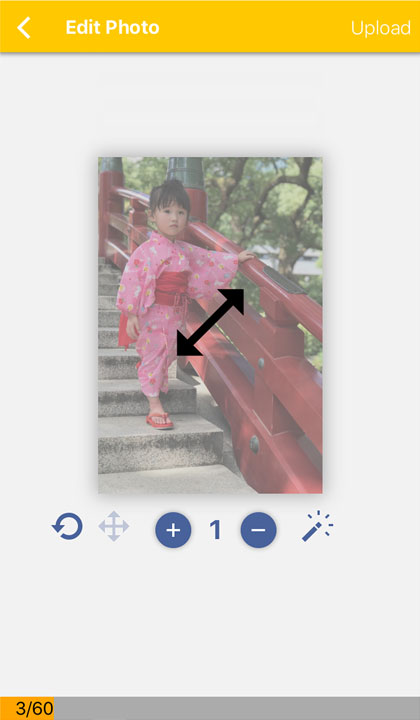The width and height of the screenshot is (420, 720).
Task: Rotate the photo with the circular arrow icon
Action: coord(67,526)
